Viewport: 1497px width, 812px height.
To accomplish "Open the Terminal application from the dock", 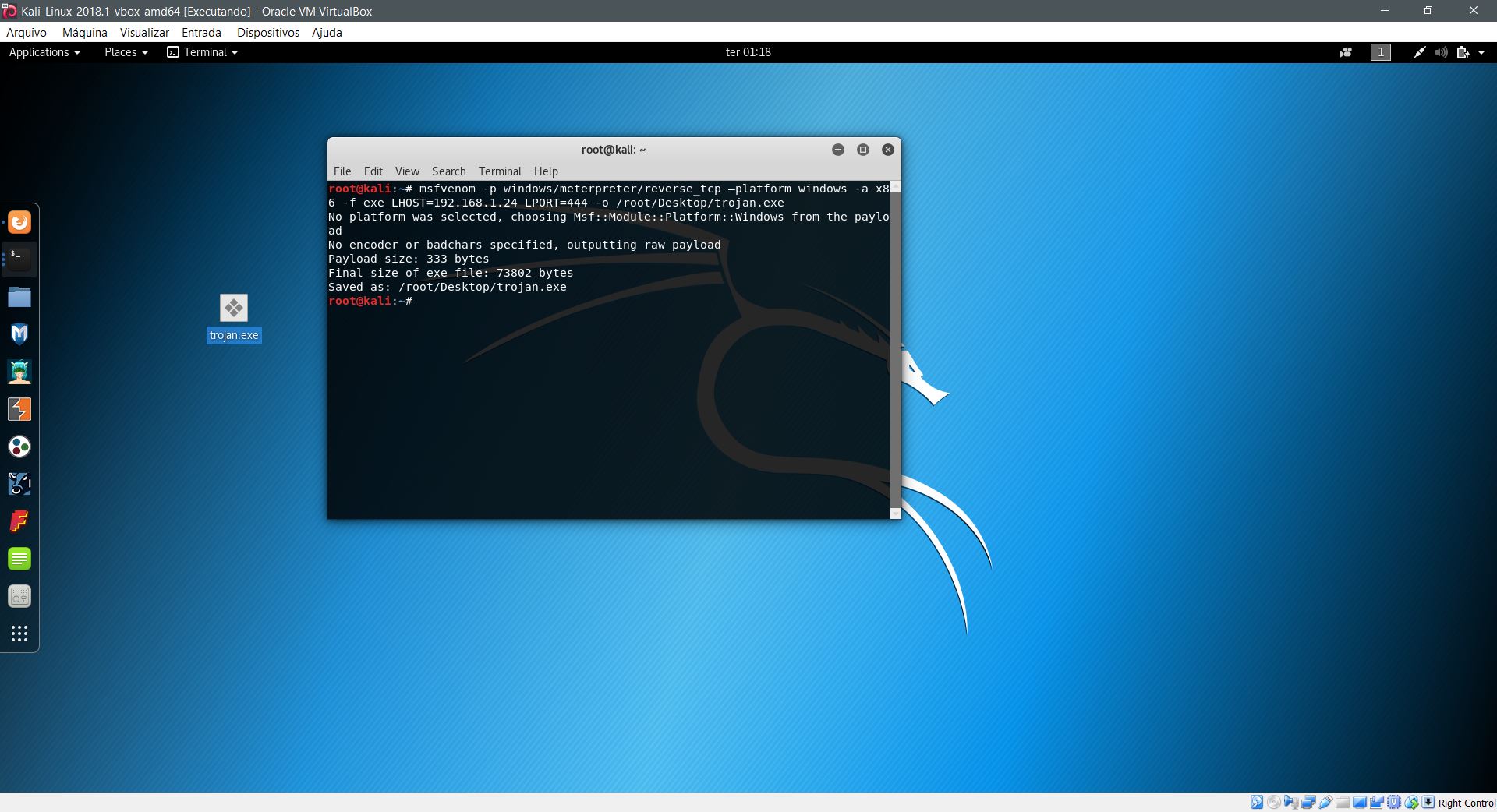I will click(x=19, y=259).
